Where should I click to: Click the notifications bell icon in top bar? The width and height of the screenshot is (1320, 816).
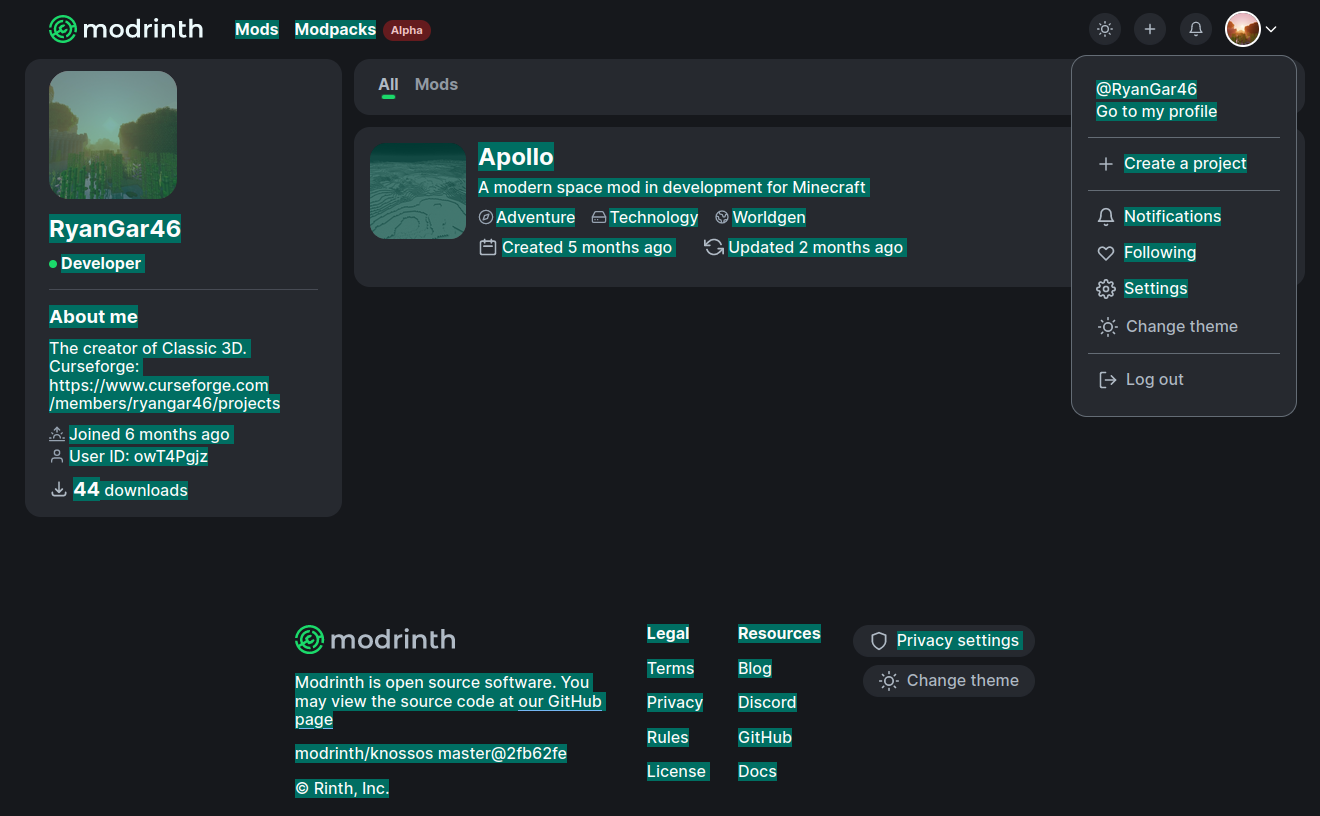1195,28
